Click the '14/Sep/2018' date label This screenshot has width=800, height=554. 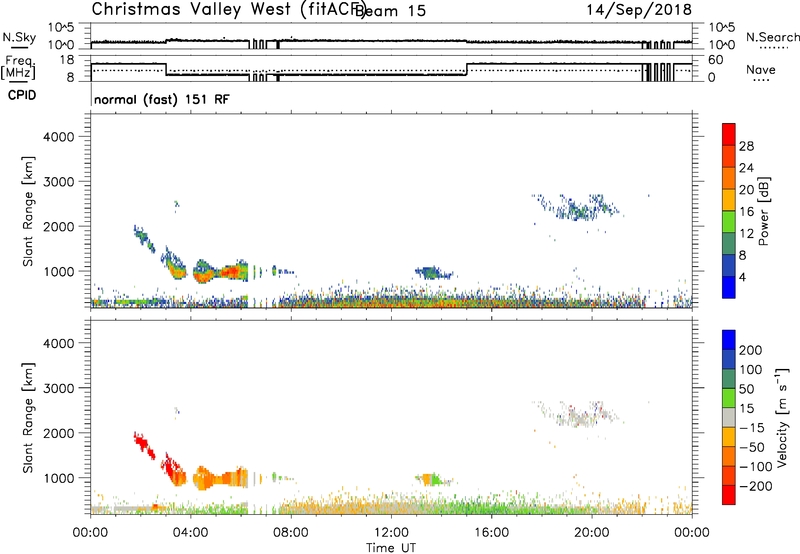pos(639,9)
